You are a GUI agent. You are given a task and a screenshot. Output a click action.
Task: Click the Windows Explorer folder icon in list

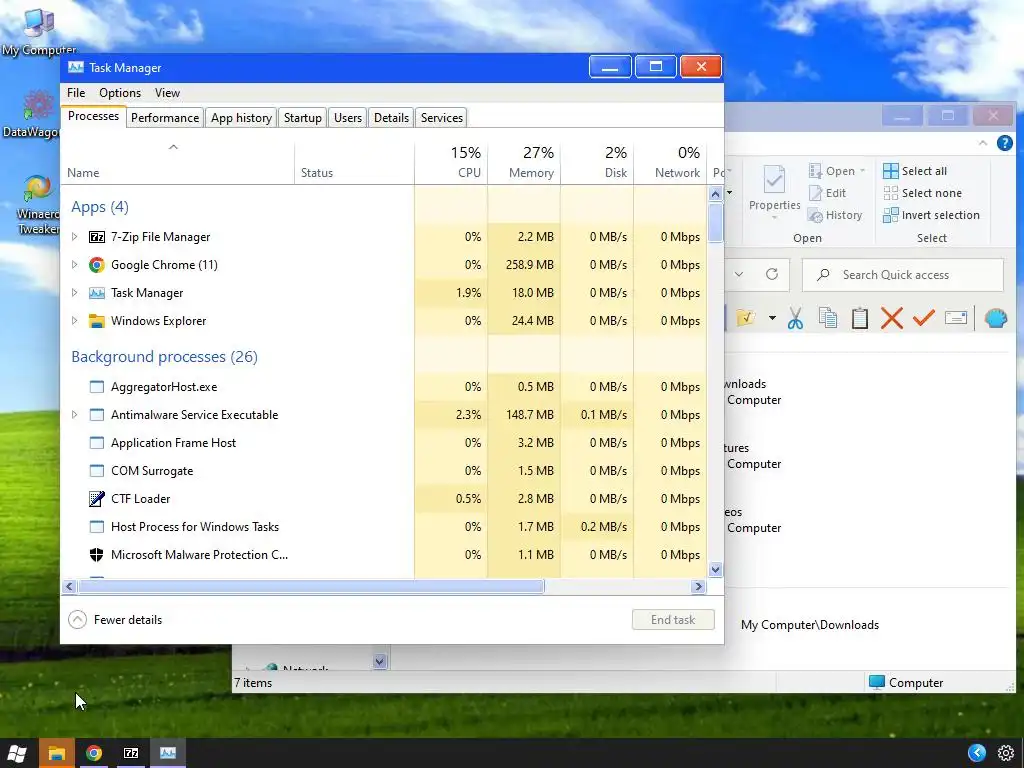click(97, 321)
